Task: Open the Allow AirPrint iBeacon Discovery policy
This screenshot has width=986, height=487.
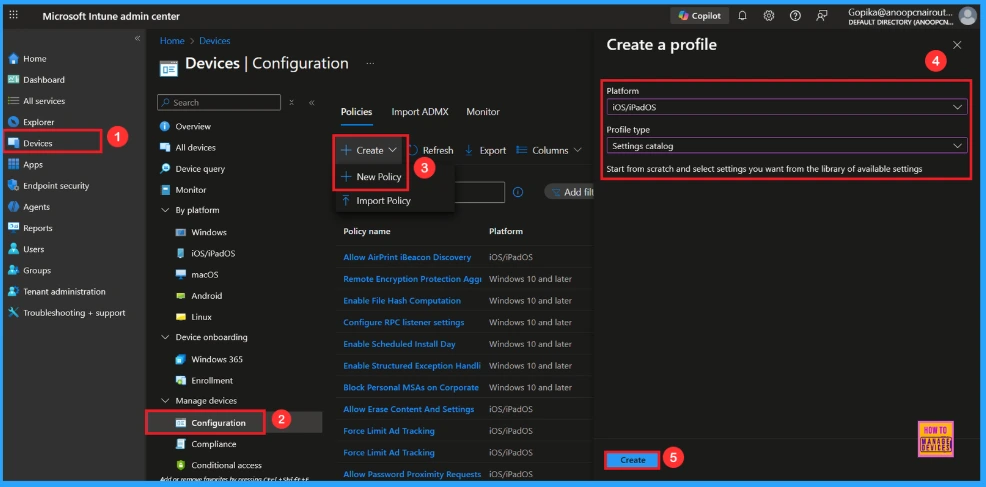Action: (407, 258)
